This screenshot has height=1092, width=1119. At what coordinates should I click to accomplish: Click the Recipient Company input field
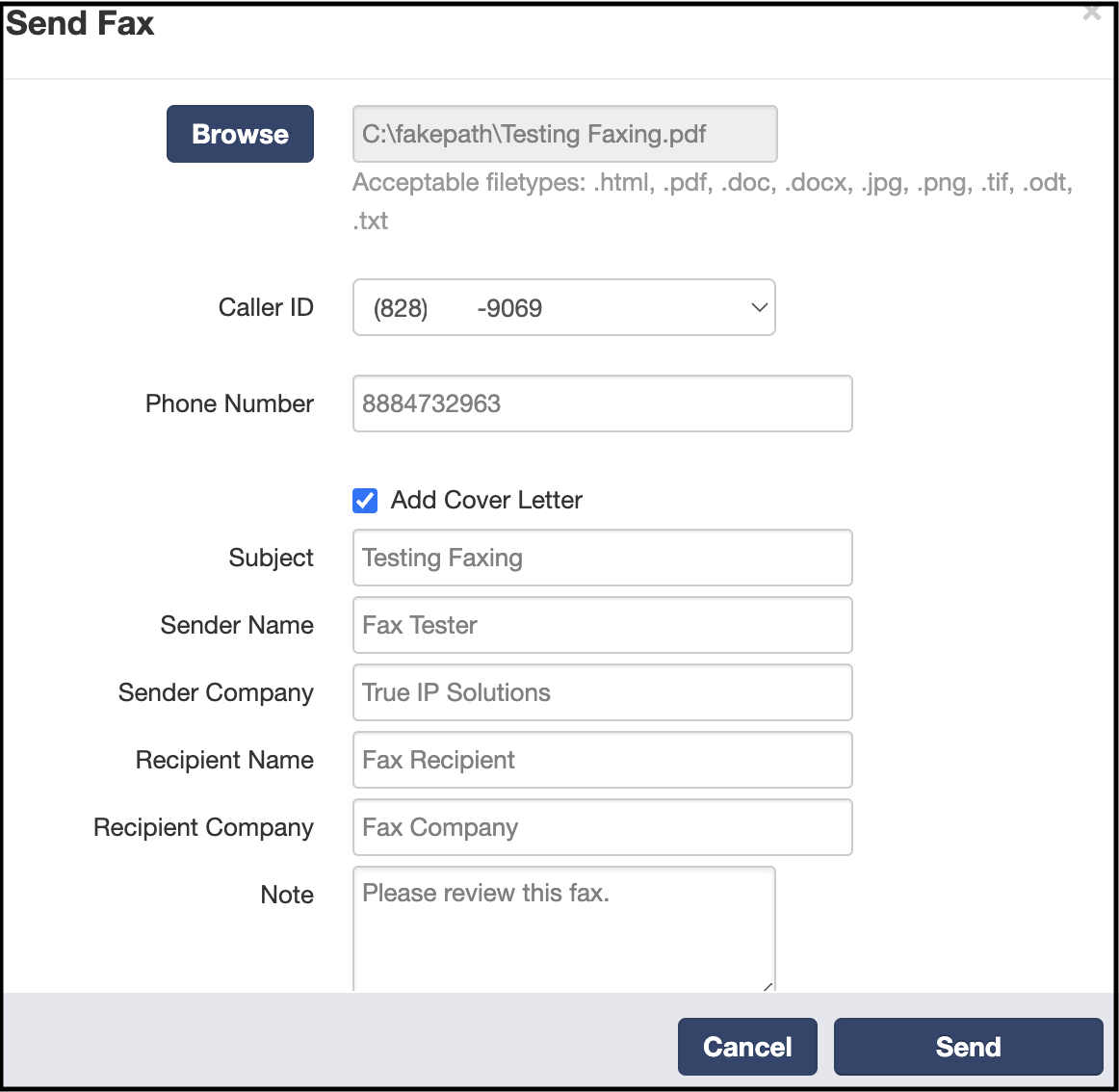(602, 828)
